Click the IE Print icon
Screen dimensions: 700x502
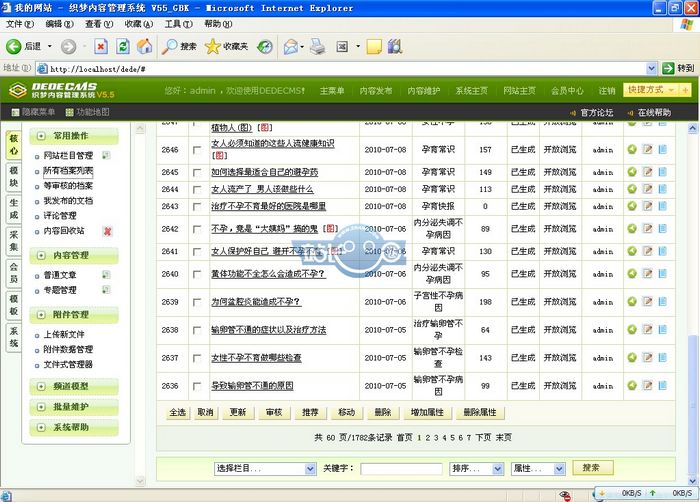[x=317, y=46]
